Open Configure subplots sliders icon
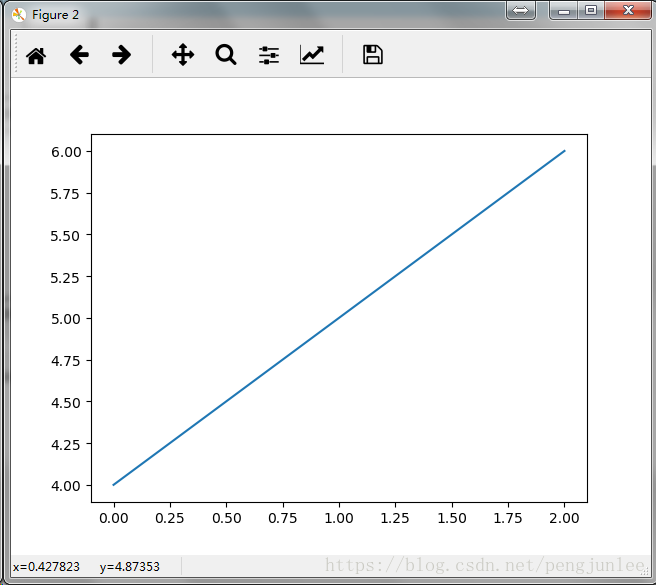This screenshot has width=656, height=585. tap(269, 55)
